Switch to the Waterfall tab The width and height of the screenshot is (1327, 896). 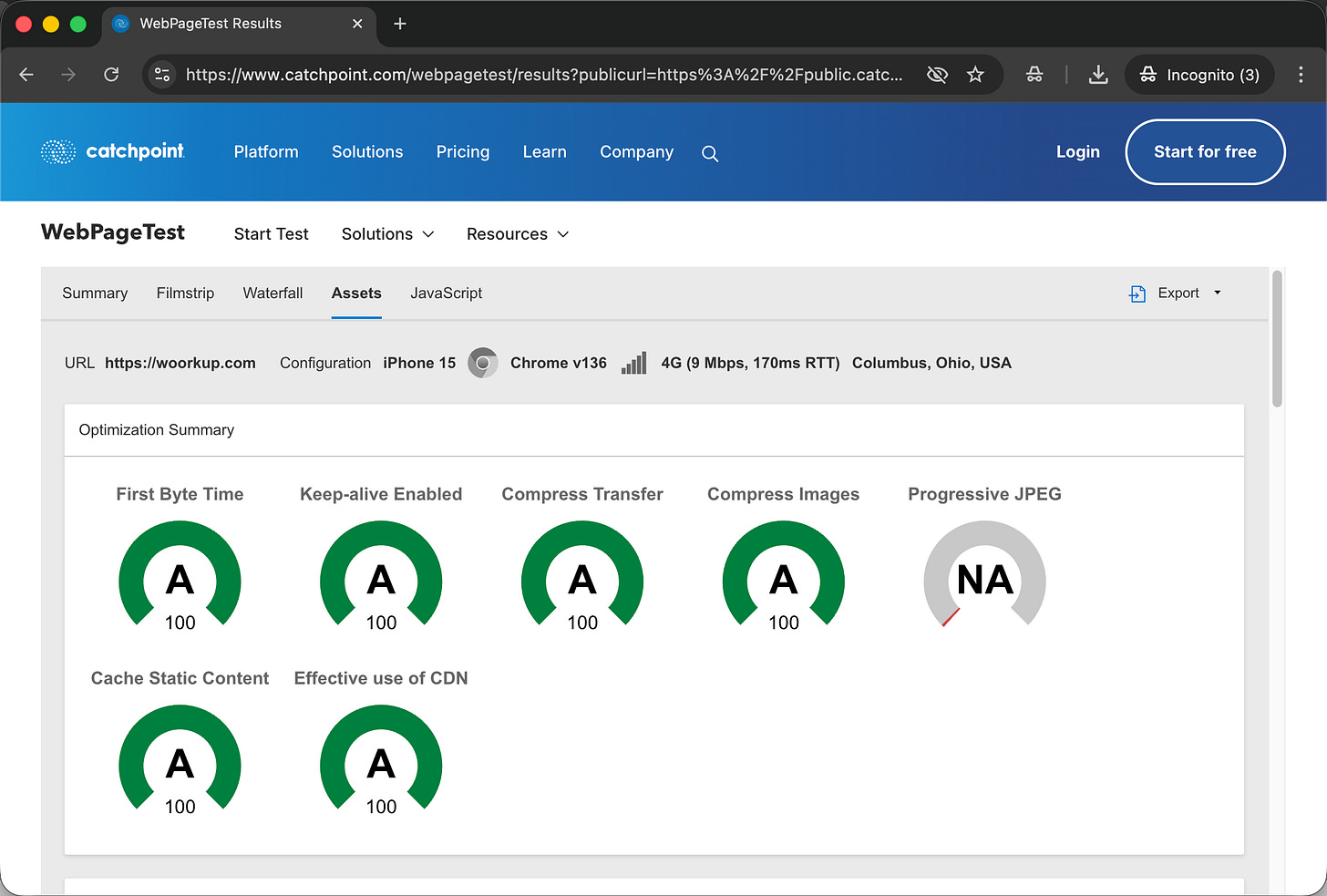coord(273,294)
